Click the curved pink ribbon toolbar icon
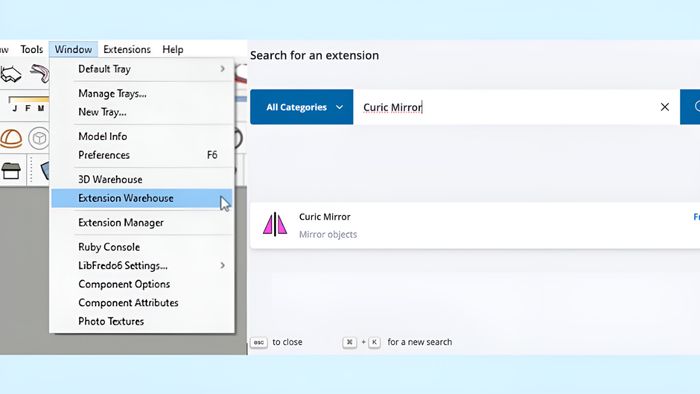The width and height of the screenshot is (700, 394). (x=40, y=74)
